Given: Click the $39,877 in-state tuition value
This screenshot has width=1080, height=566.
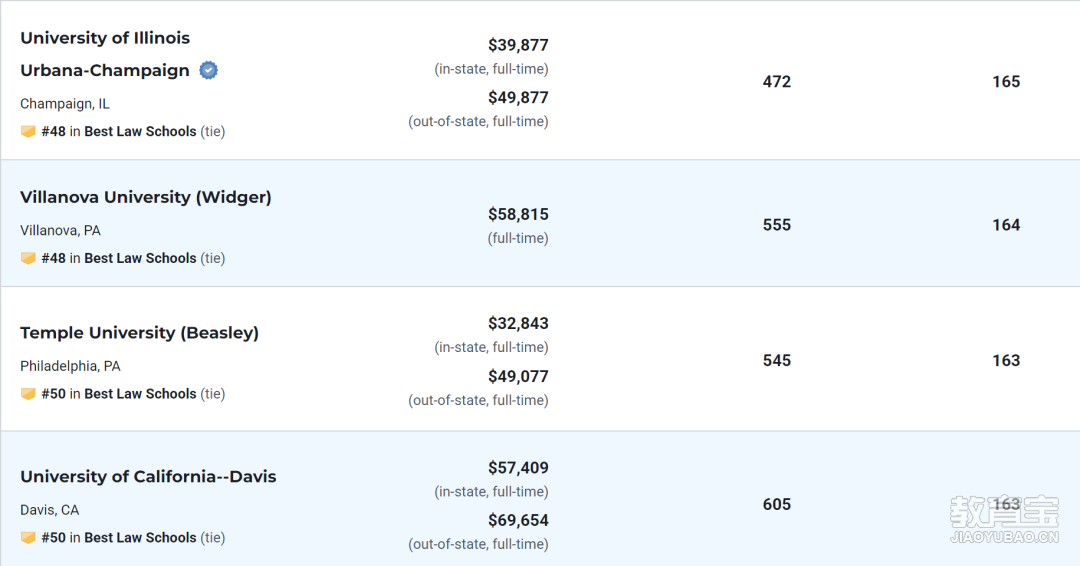Looking at the screenshot, I should (x=518, y=45).
